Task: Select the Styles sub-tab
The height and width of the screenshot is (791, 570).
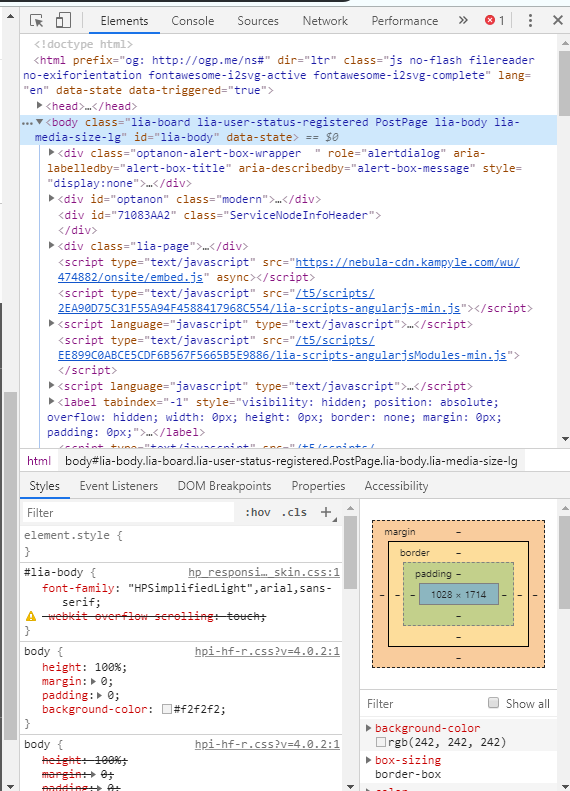Action: point(44,486)
